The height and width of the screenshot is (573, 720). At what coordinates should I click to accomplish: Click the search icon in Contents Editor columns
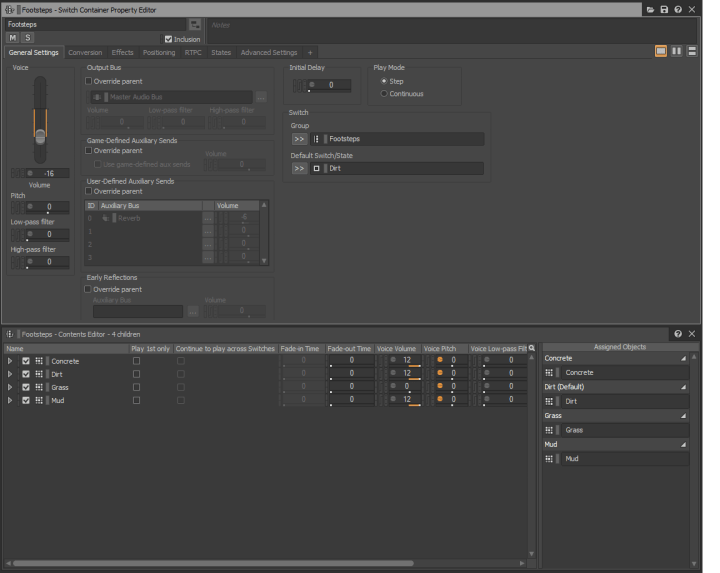pyautogui.click(x=531, y=348)
